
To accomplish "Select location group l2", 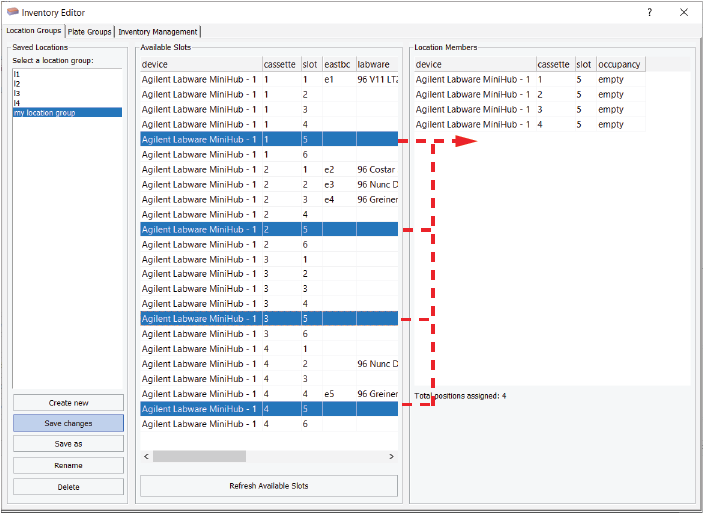I will click(67, 84).
